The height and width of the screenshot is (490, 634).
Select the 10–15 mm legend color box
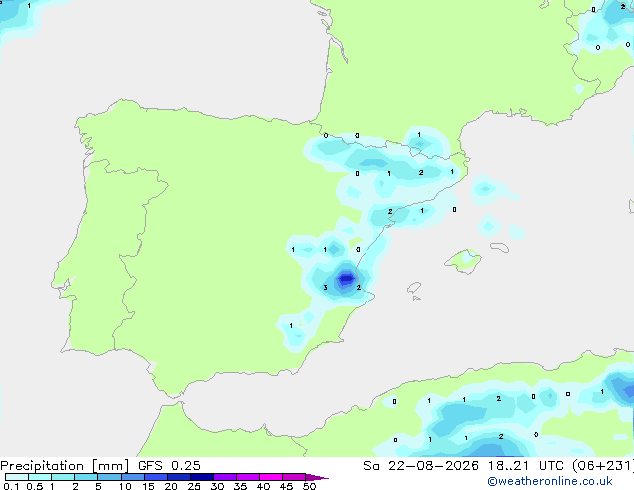coord(133,477)
